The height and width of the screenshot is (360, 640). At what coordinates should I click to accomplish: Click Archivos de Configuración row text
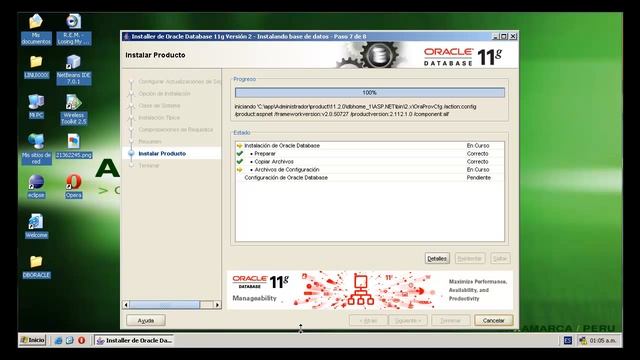287,169
